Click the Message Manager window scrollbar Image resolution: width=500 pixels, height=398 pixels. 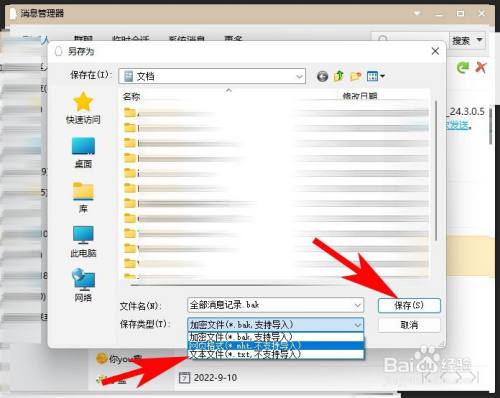click(490, 126)
